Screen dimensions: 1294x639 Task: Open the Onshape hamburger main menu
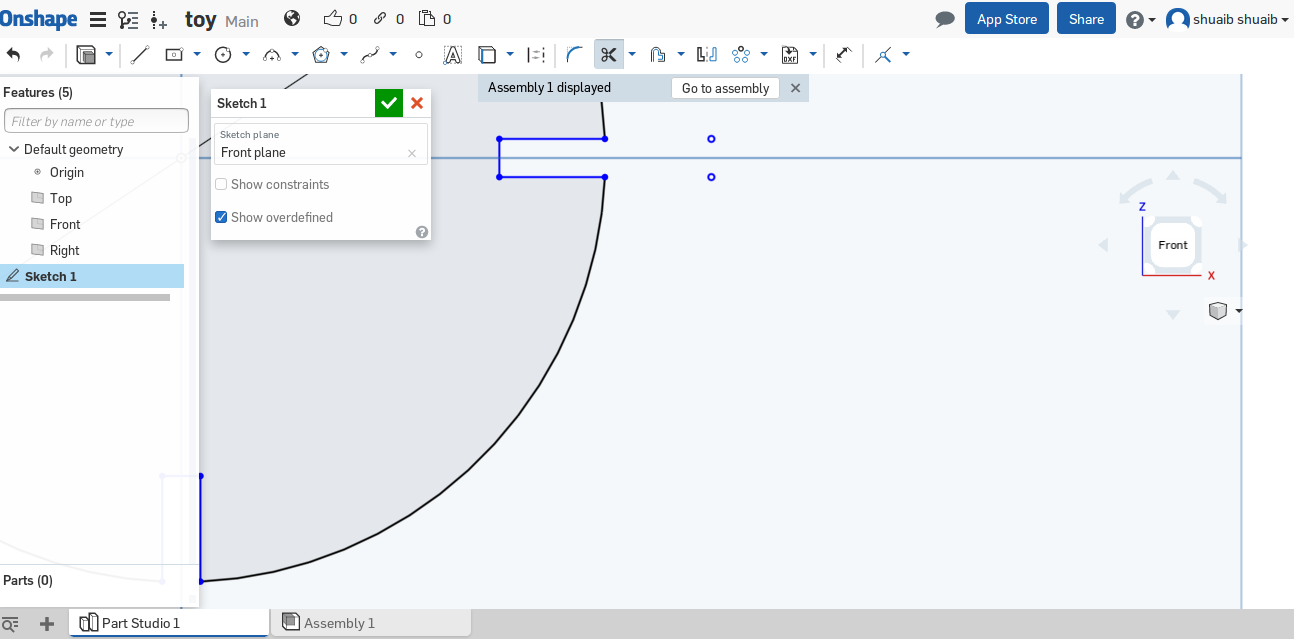pyautogui.click(x=98, y=19)
